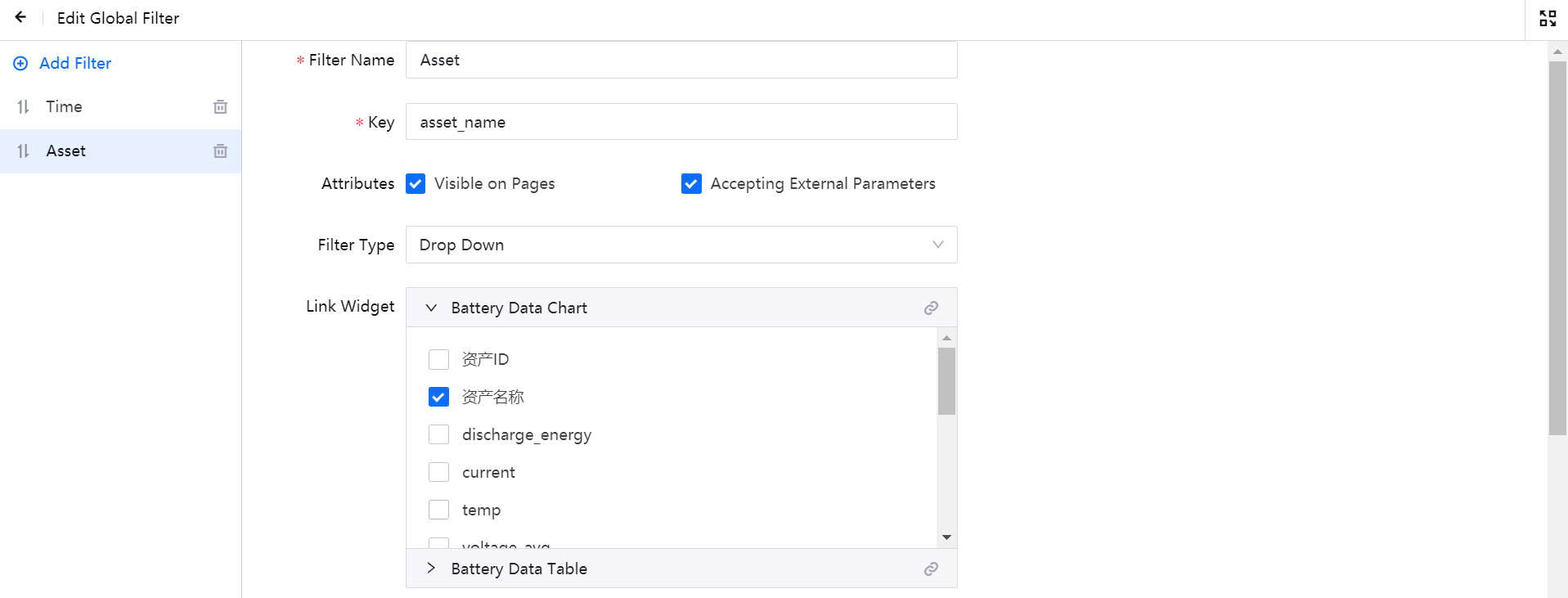Screen dimensions: 1568x598
Task: Check the 资产ID field checkbox
Action: click(438, 359)
